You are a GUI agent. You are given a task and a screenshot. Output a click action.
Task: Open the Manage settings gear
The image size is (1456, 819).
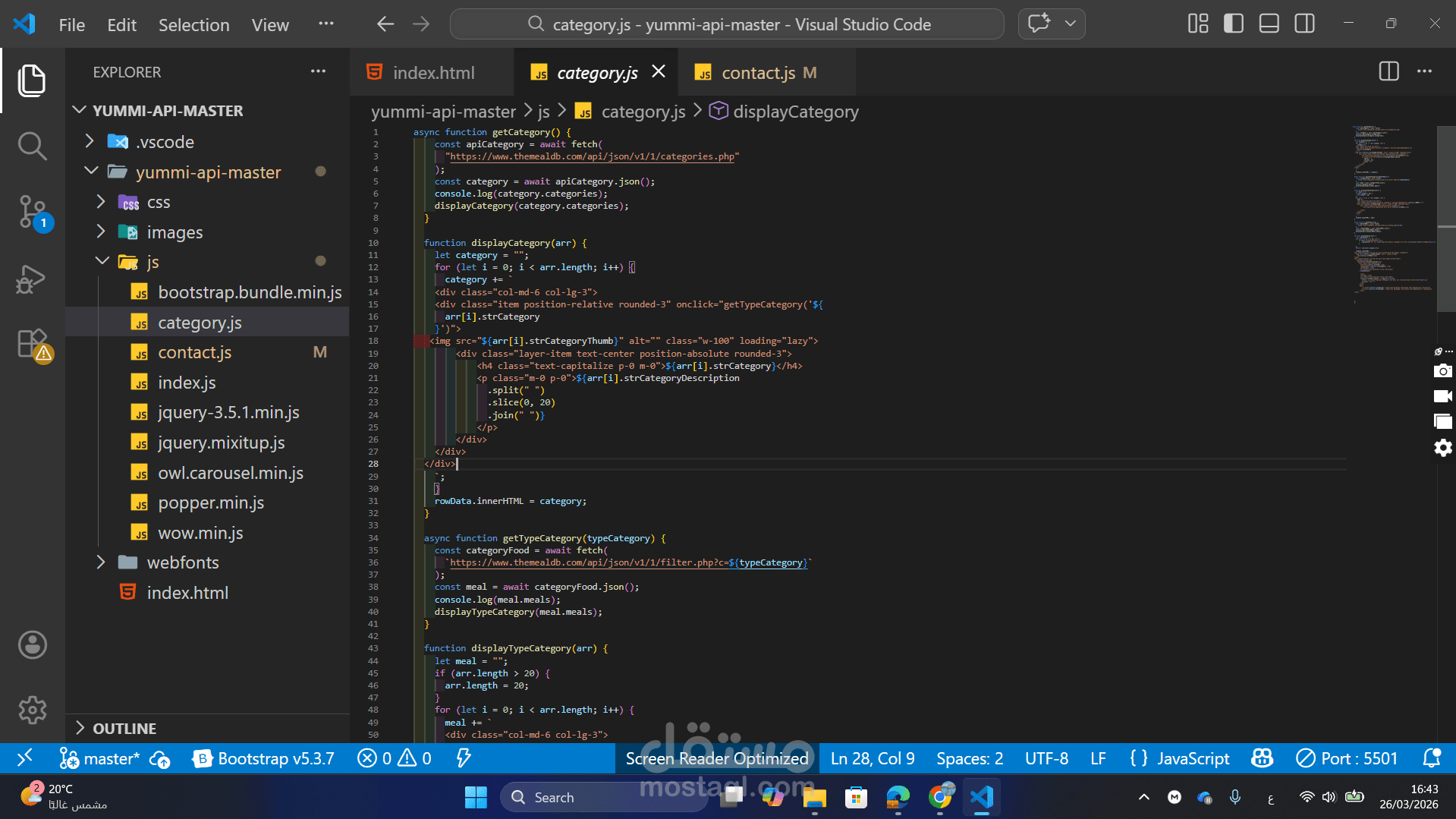pyautogui.click(x=32, y=710)
